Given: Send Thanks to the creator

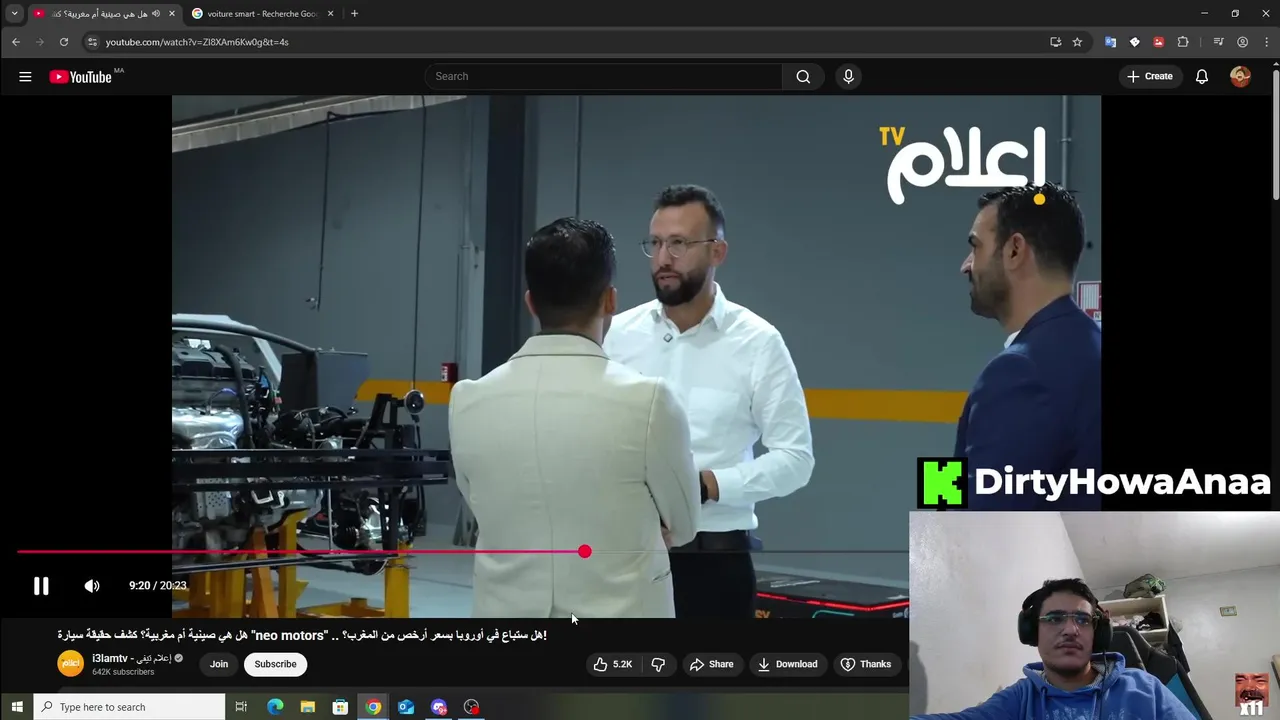Looking at the screenshot, I should tap(866, 664).
